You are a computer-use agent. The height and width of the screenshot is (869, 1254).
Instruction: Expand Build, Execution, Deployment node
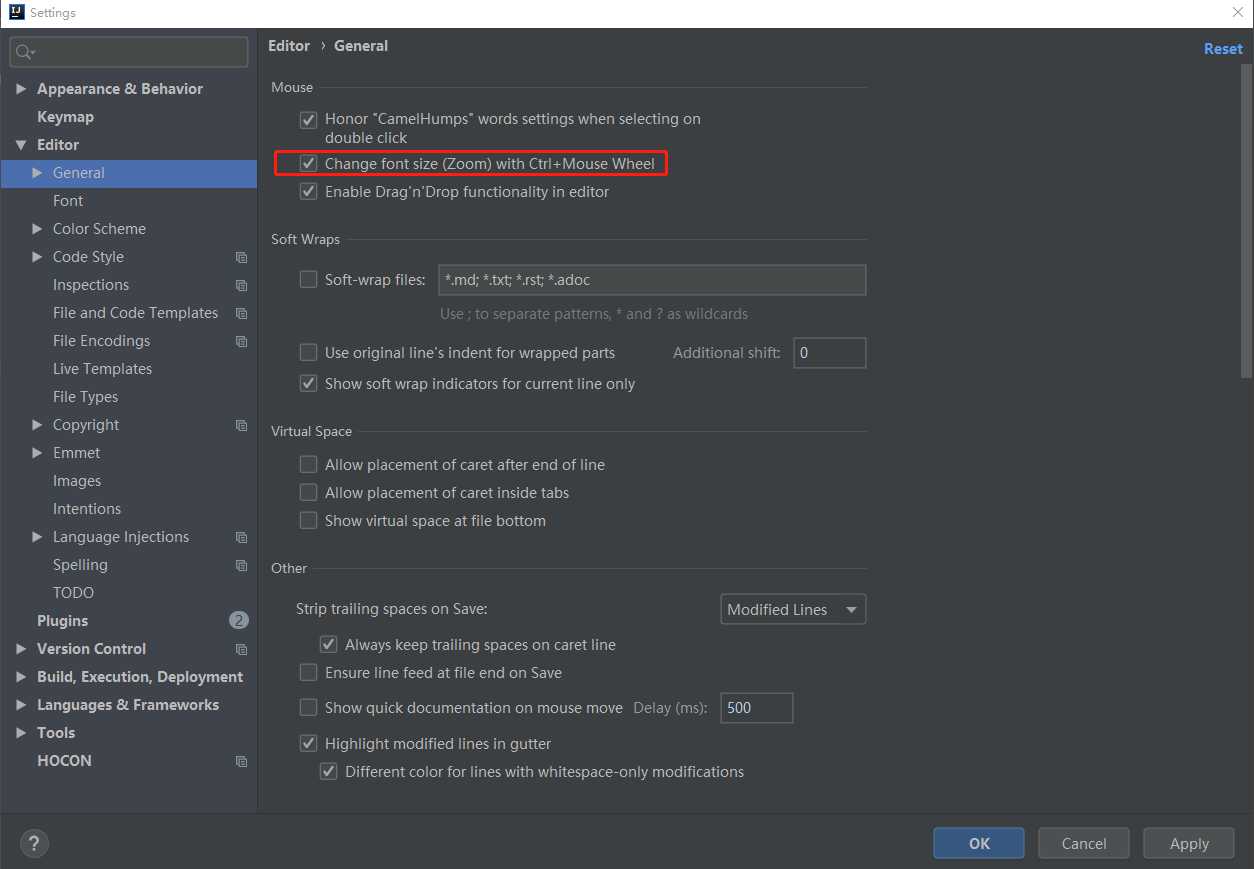pos(21,677)
